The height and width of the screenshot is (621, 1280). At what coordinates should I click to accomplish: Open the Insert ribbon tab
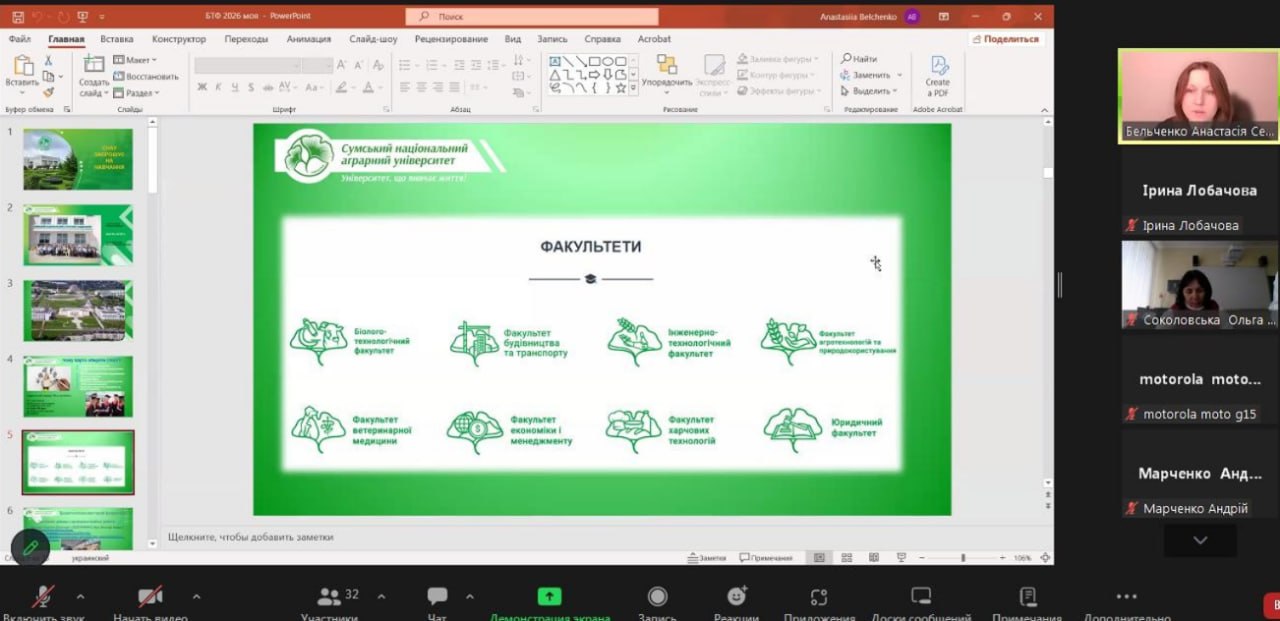click(x=117, y=39)
